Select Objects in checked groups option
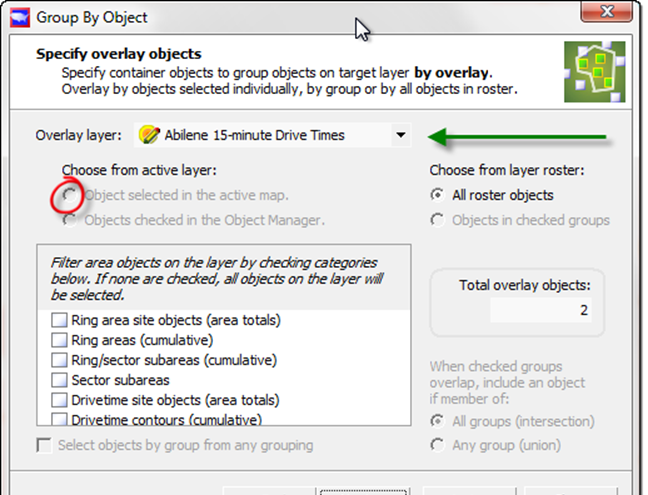The height and width of the screenshot is (495, 648). point(438,220)
